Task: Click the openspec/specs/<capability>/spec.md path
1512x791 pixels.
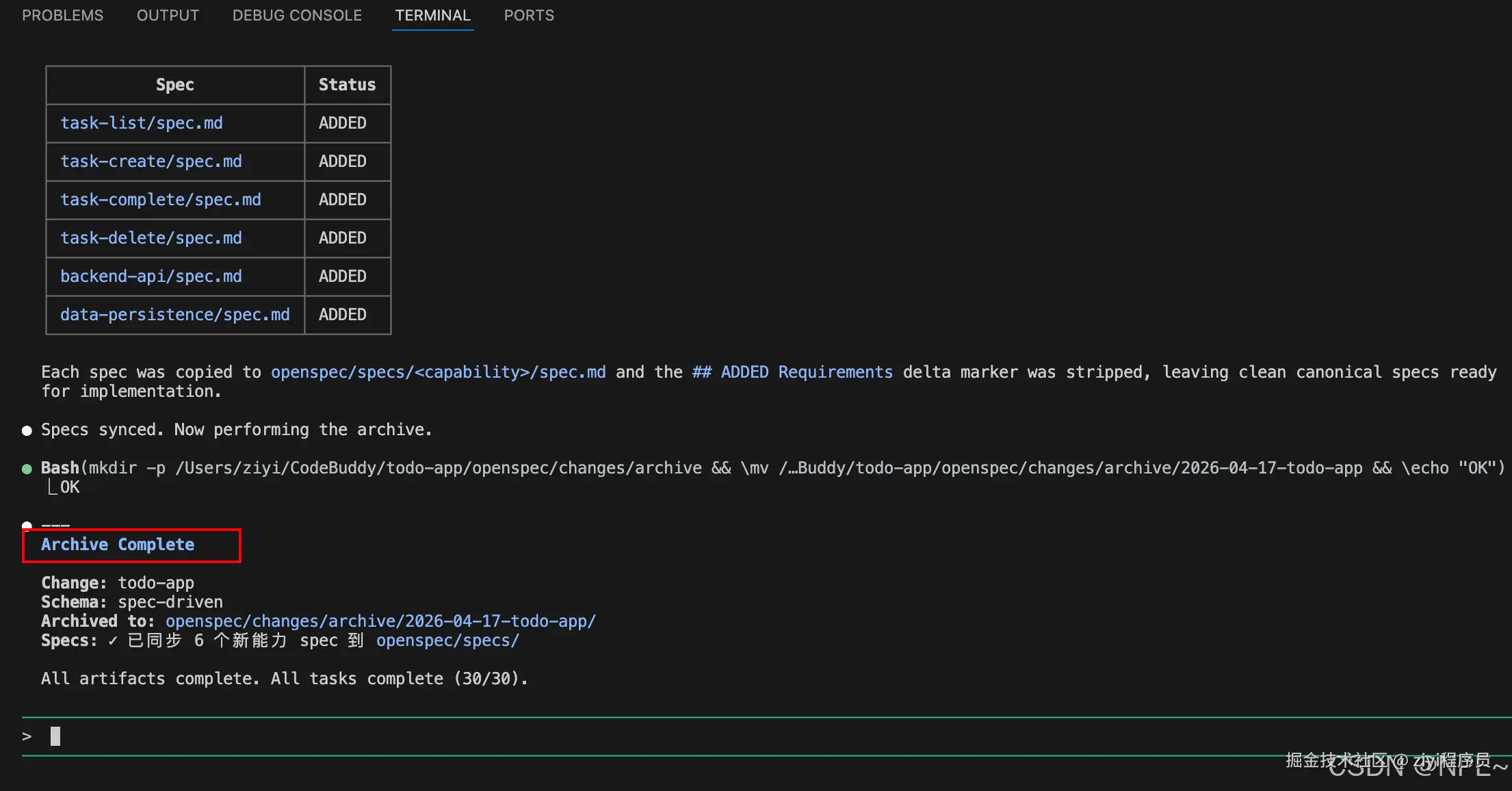Action: coord(439,372)
